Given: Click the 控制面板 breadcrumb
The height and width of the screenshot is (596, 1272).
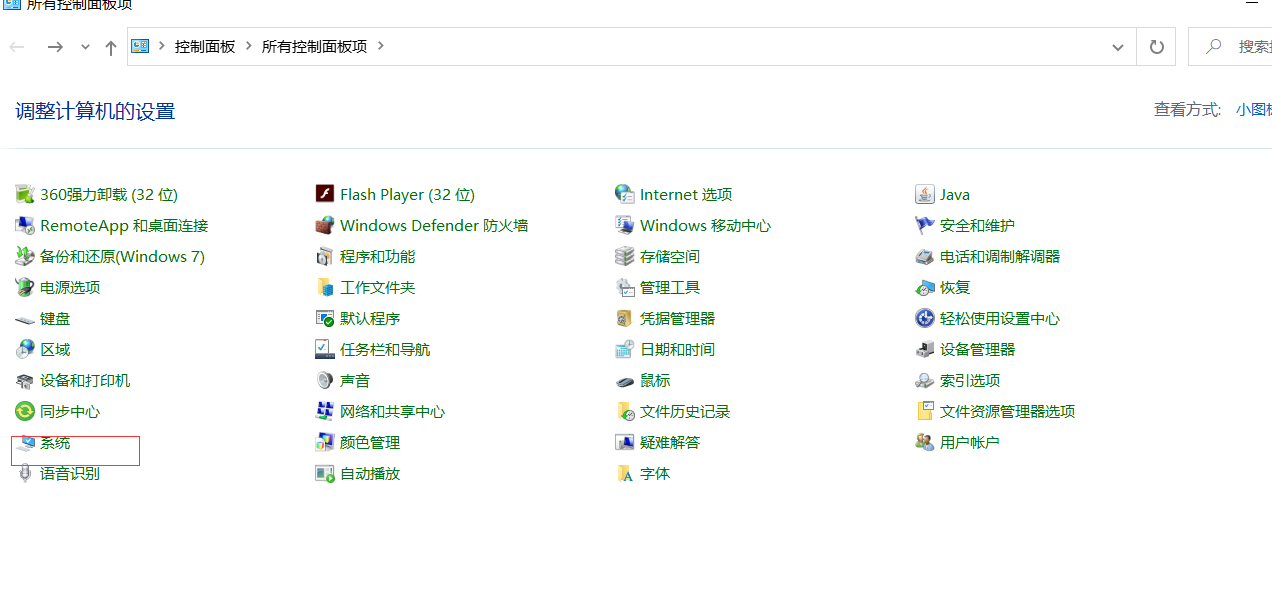Looking at the screenshot, I should pos(205,46).
